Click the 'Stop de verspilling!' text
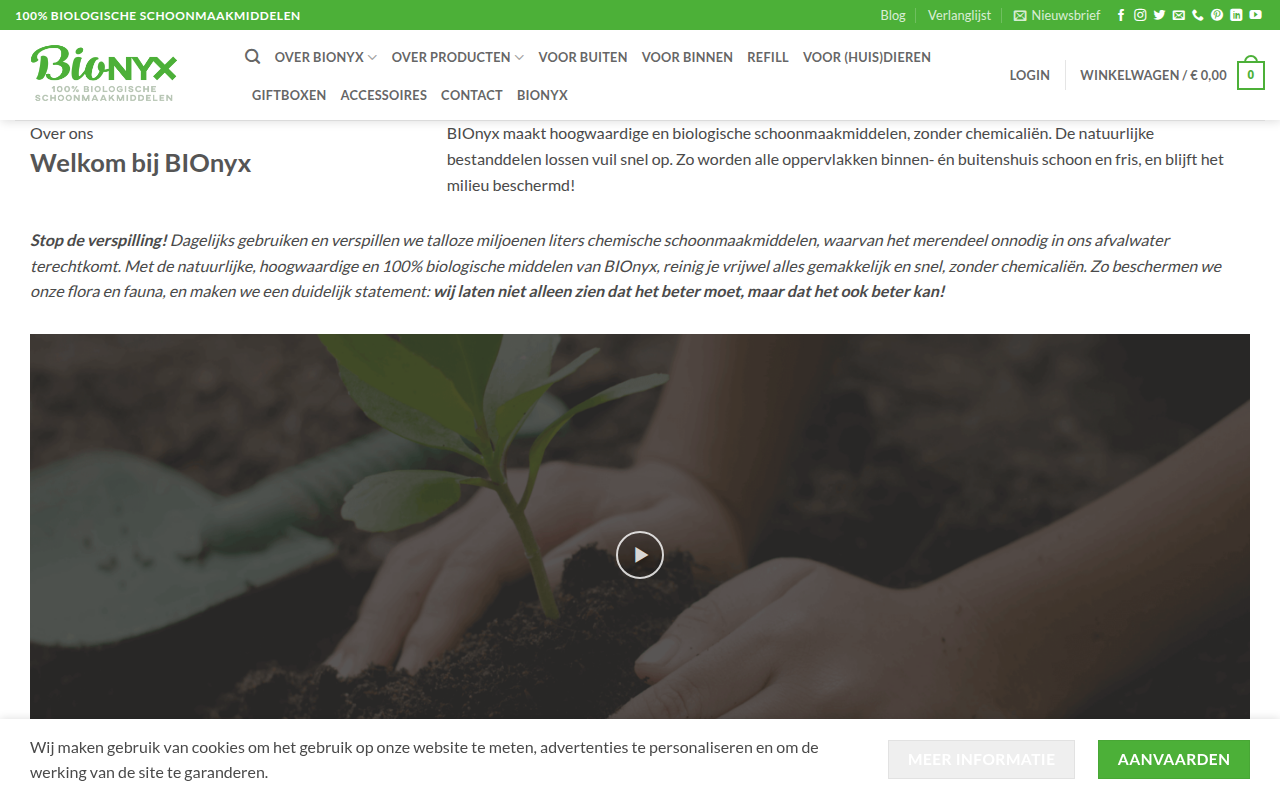The width and height of the screenshot is (1280, 800). (99, 240)
